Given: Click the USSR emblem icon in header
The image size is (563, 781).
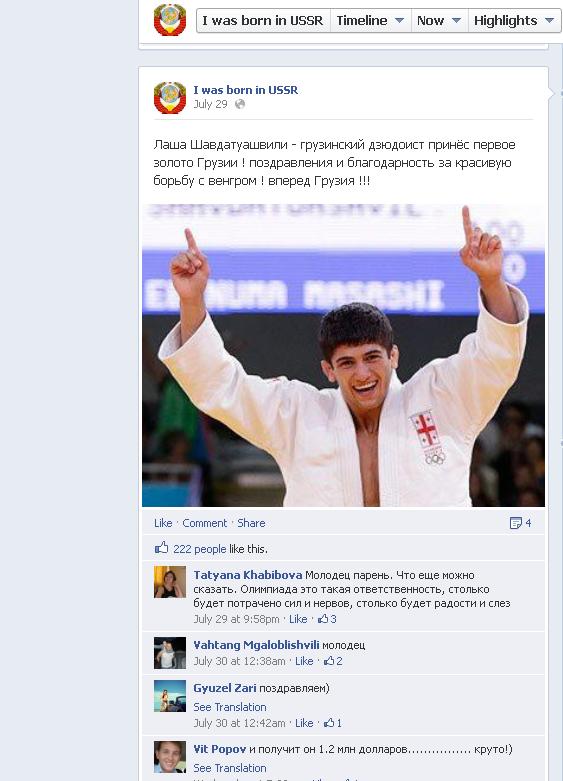Looking at the screenshot, I should 170,20.
